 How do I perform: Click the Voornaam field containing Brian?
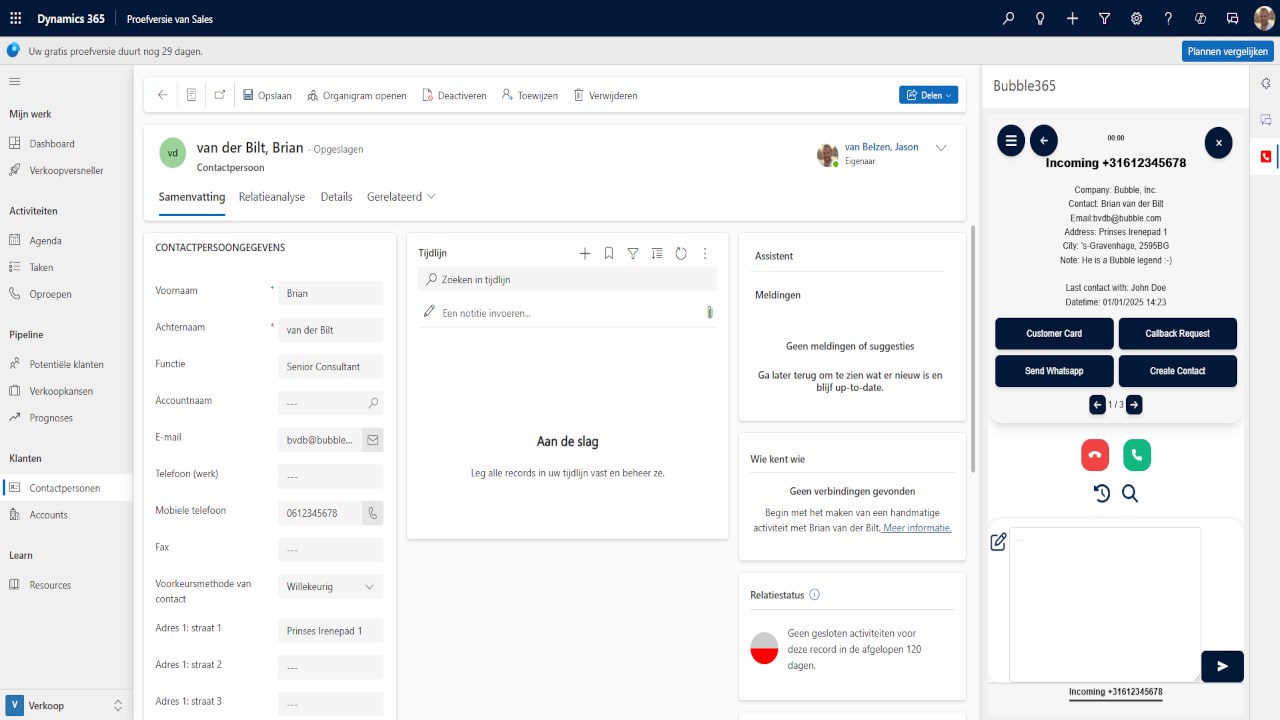[x=330, y=293]
